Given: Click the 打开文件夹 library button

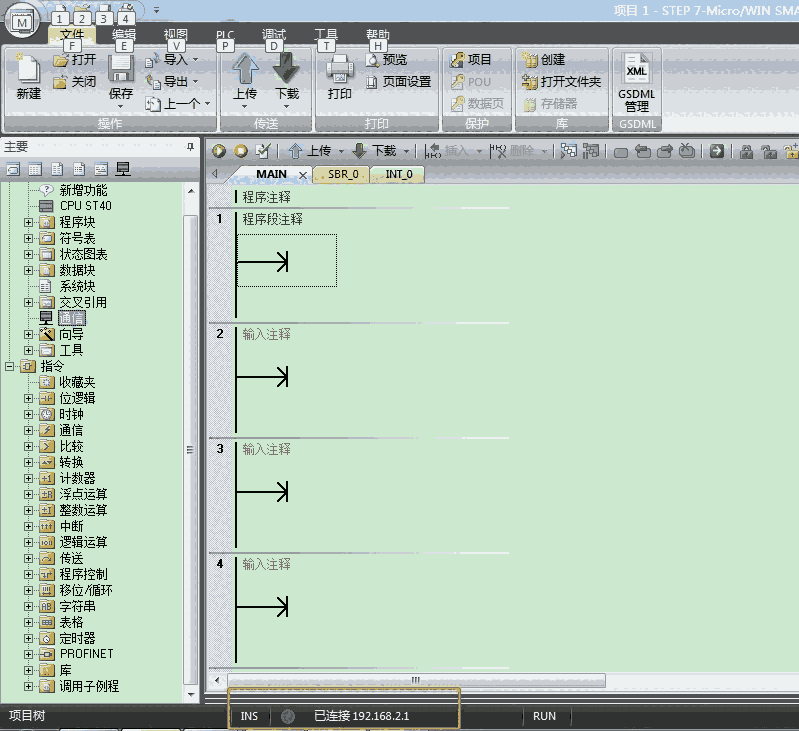Looking at the screenshot, I should pos(562,82).
